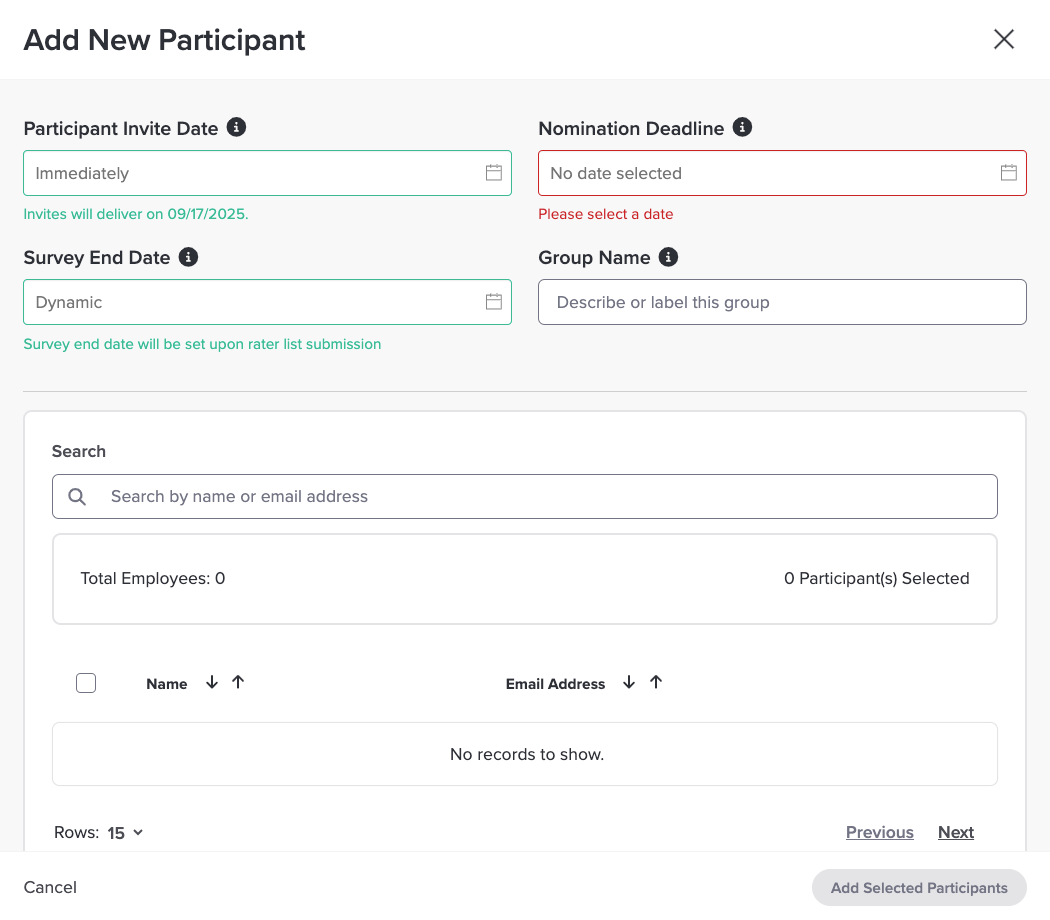Viewport: 1050px width, 920px height.
Task: Open calendar icon in Nomination Deadline field
Action: (x=1008, y=172)
